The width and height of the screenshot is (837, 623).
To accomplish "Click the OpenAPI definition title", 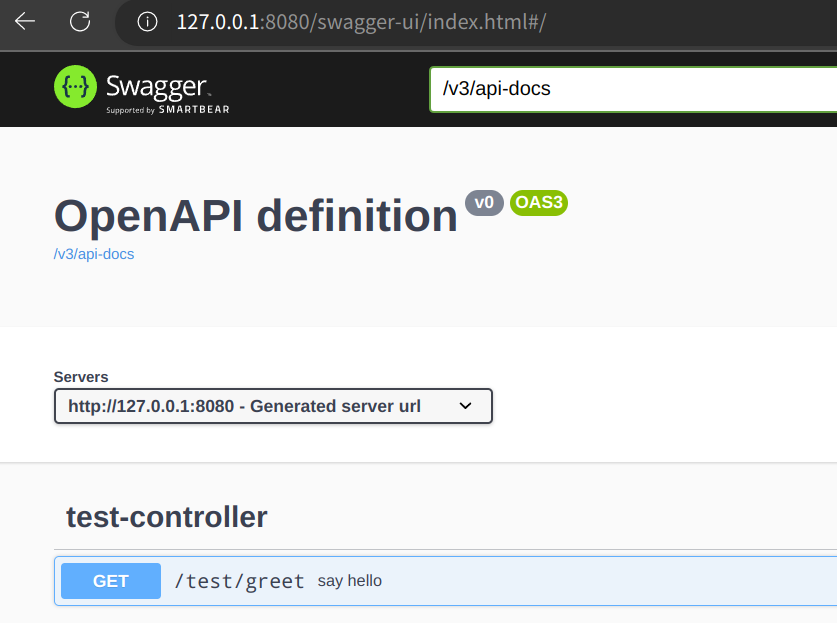I will click(x=256, y=216).
